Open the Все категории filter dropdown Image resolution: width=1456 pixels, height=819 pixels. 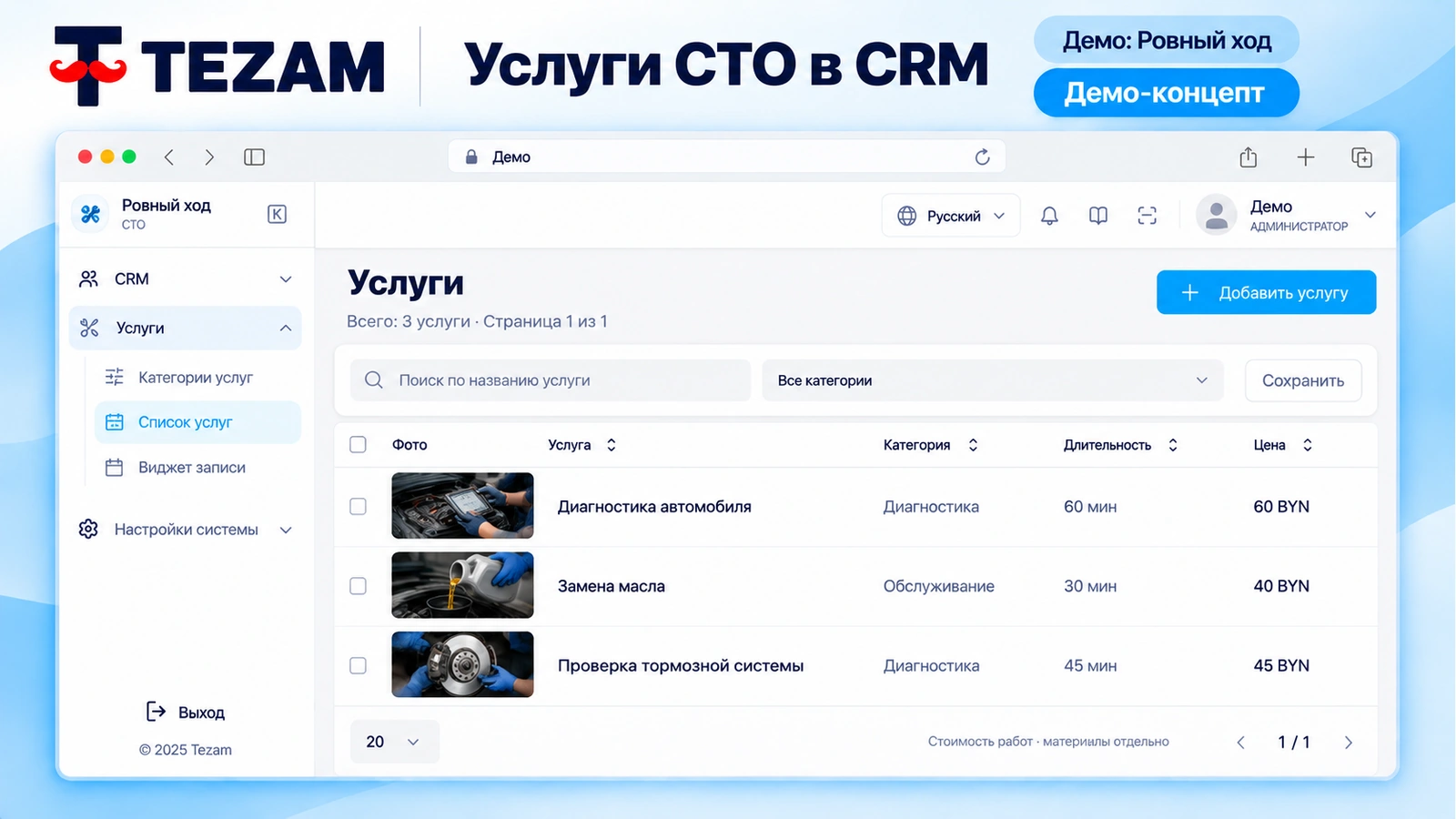(992, 380)
